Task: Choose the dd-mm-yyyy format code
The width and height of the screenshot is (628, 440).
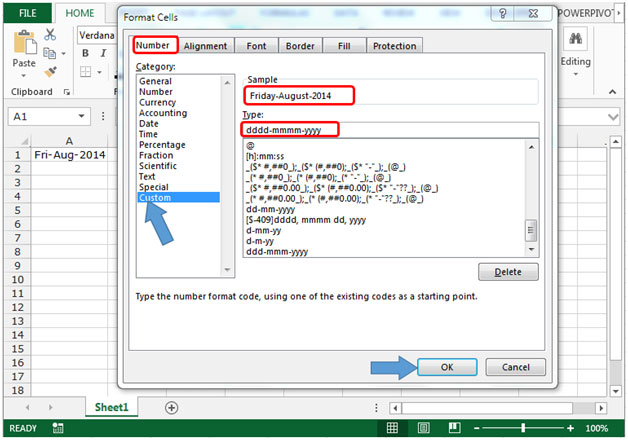Action: pyautogui.click(x=270, y=209)
